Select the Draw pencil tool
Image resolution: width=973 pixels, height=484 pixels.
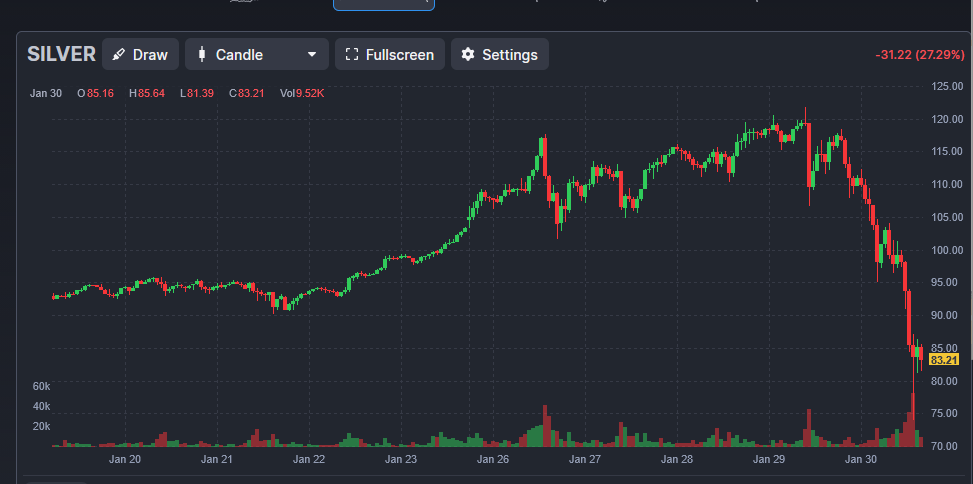pyautogui.click(x=140, y=54)
